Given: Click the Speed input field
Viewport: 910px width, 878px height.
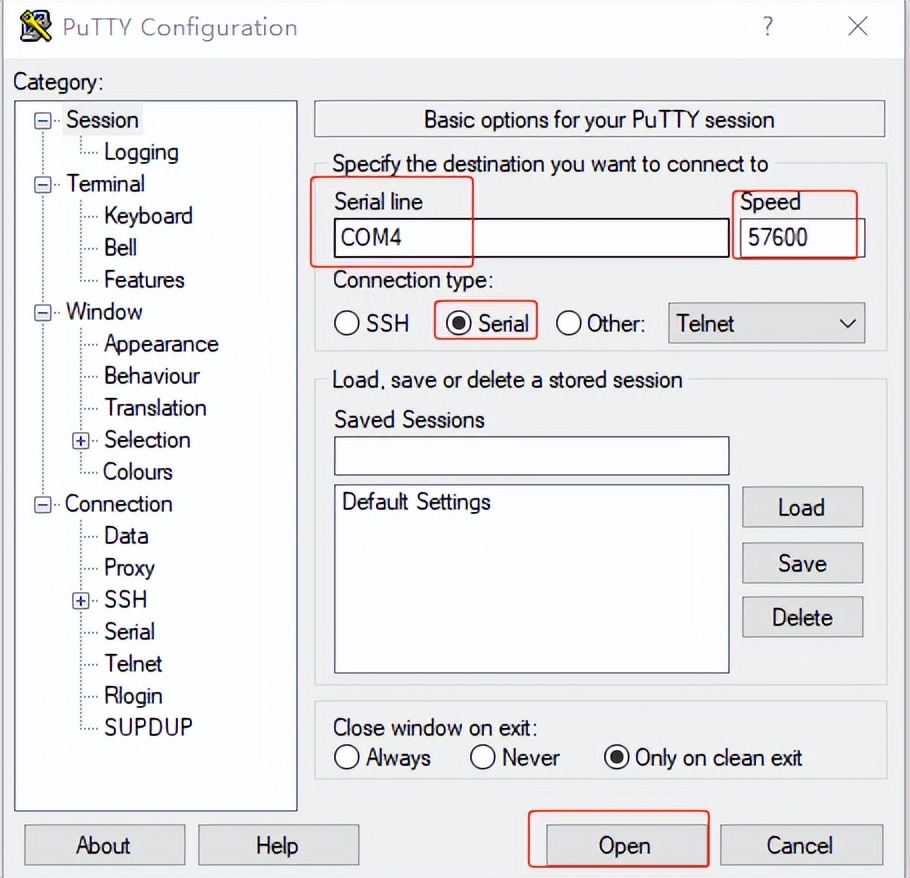Looking at the screenshot, I should pyautogui.click(x=801, y=238).
